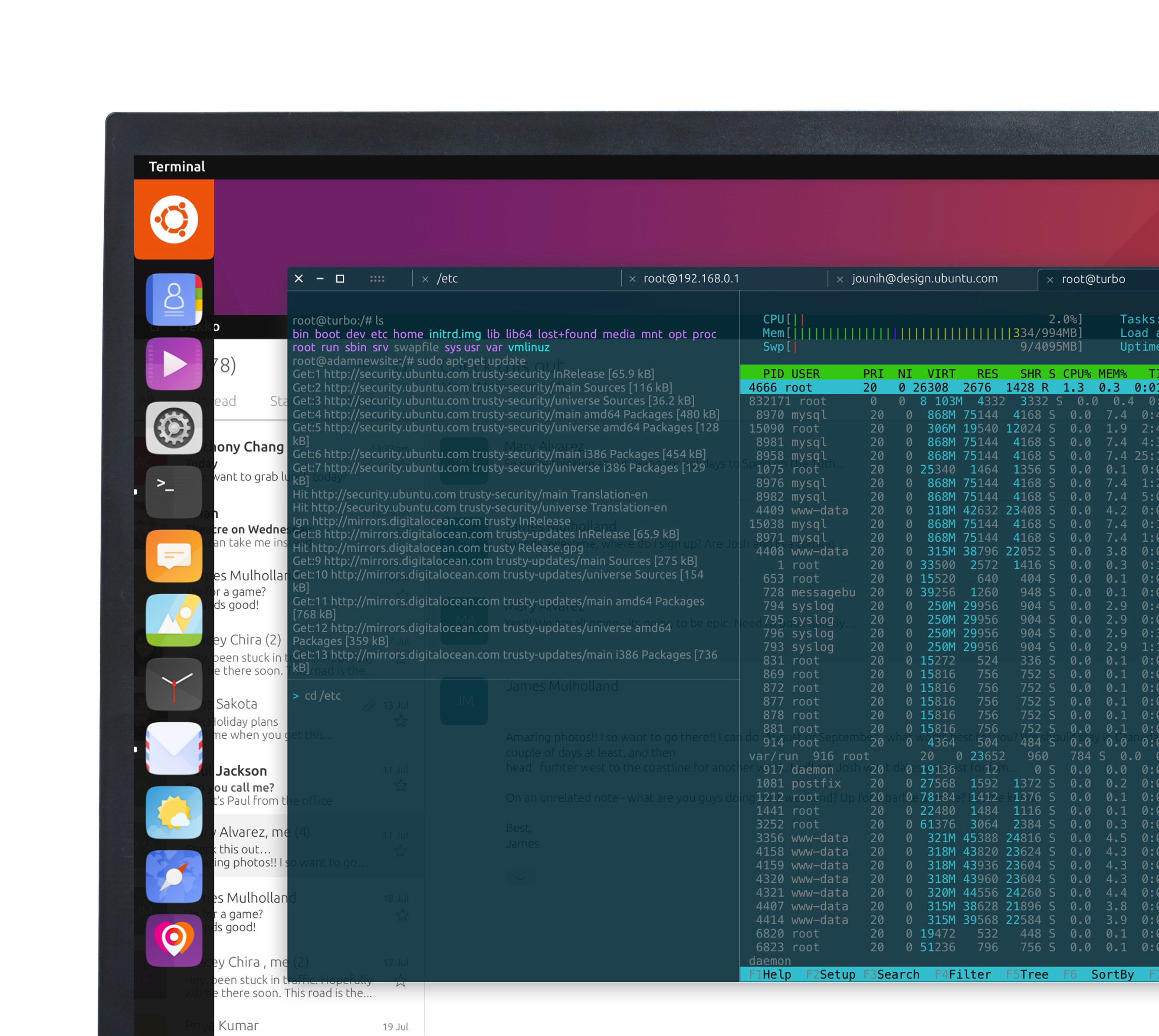Viewport: 1159px width, 1036px height.
Task: Open the Browser compass icon
Action: coord(174,877)
